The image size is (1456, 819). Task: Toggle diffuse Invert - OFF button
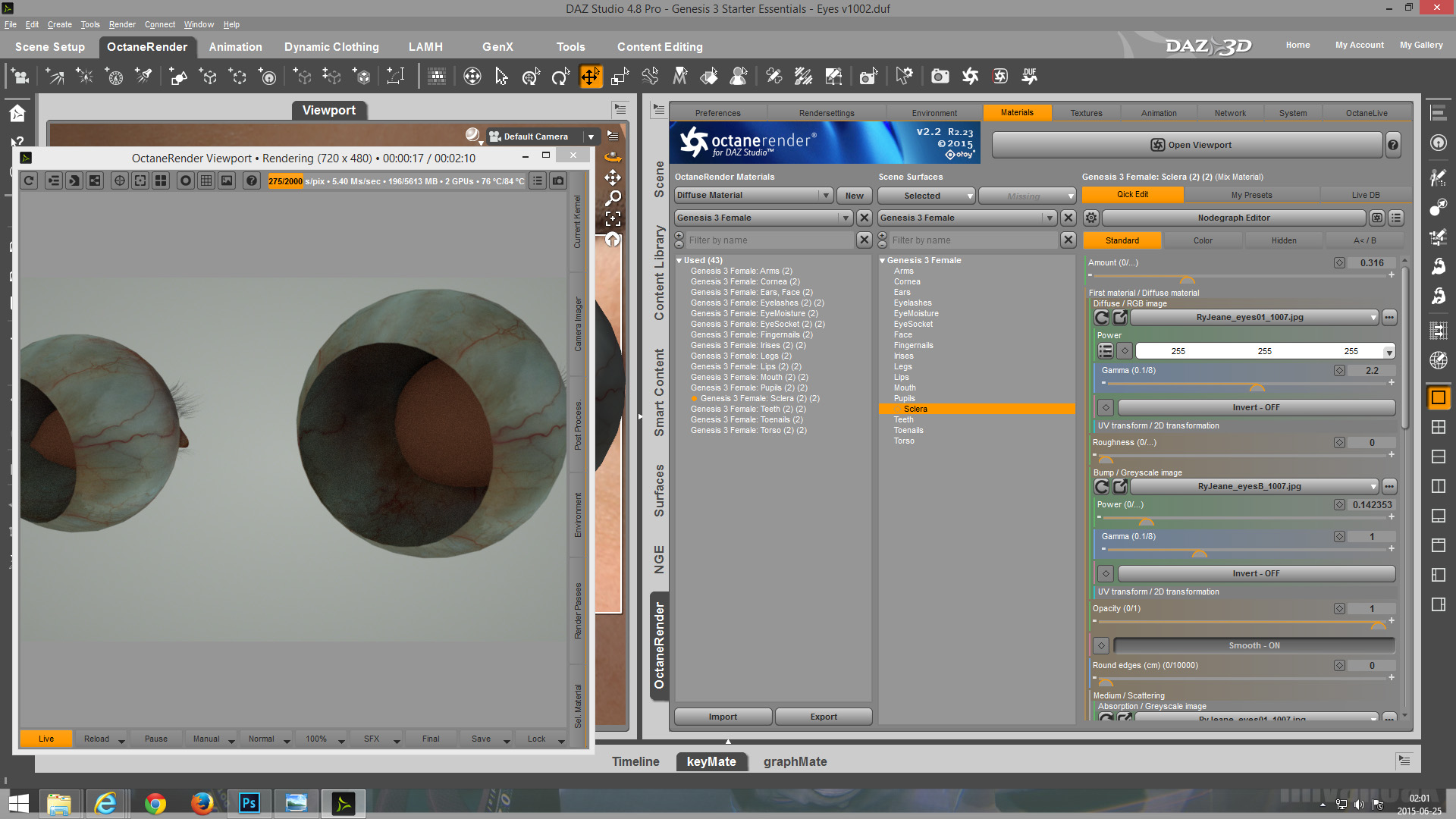pos(1256,407)
